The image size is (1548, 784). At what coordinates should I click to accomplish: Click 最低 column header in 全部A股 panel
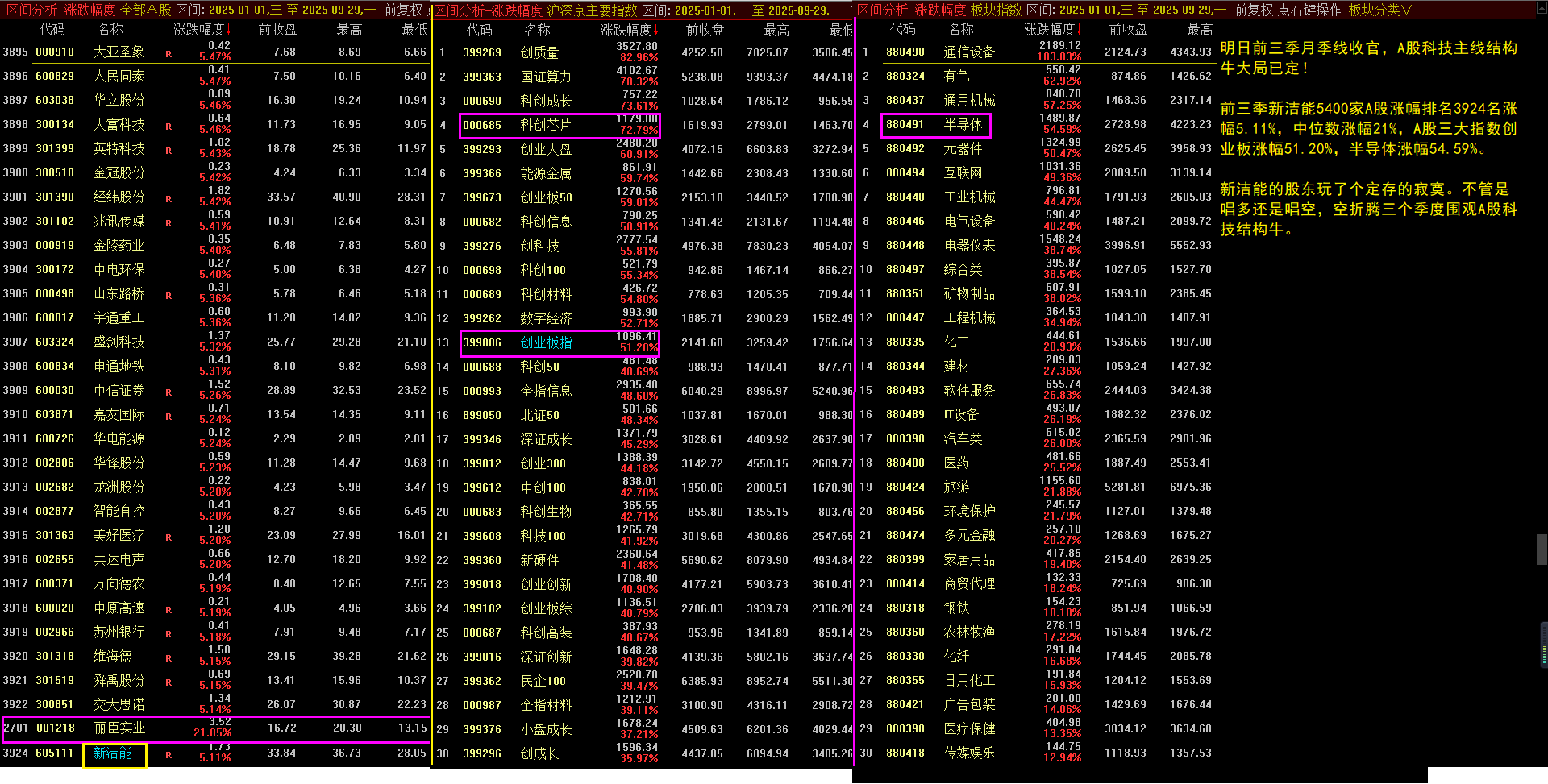coord(414,29)
